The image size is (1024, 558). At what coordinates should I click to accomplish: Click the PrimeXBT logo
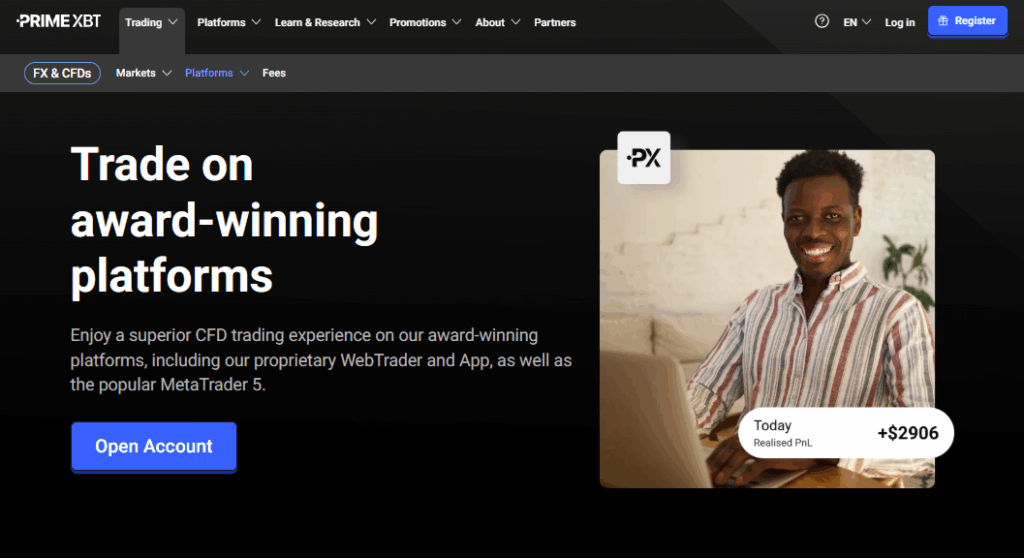pos(59,22)
